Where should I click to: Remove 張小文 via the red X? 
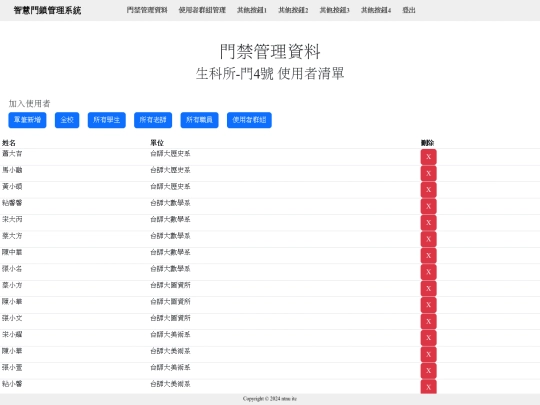click(428, 321)
